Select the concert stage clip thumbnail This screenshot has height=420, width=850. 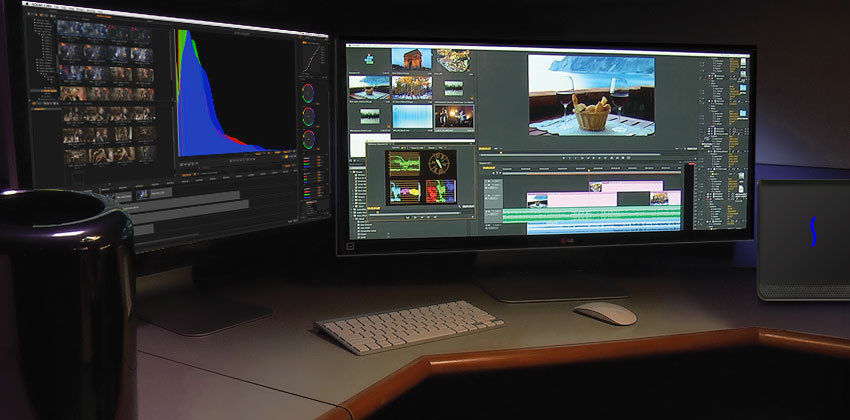[454, 116]
